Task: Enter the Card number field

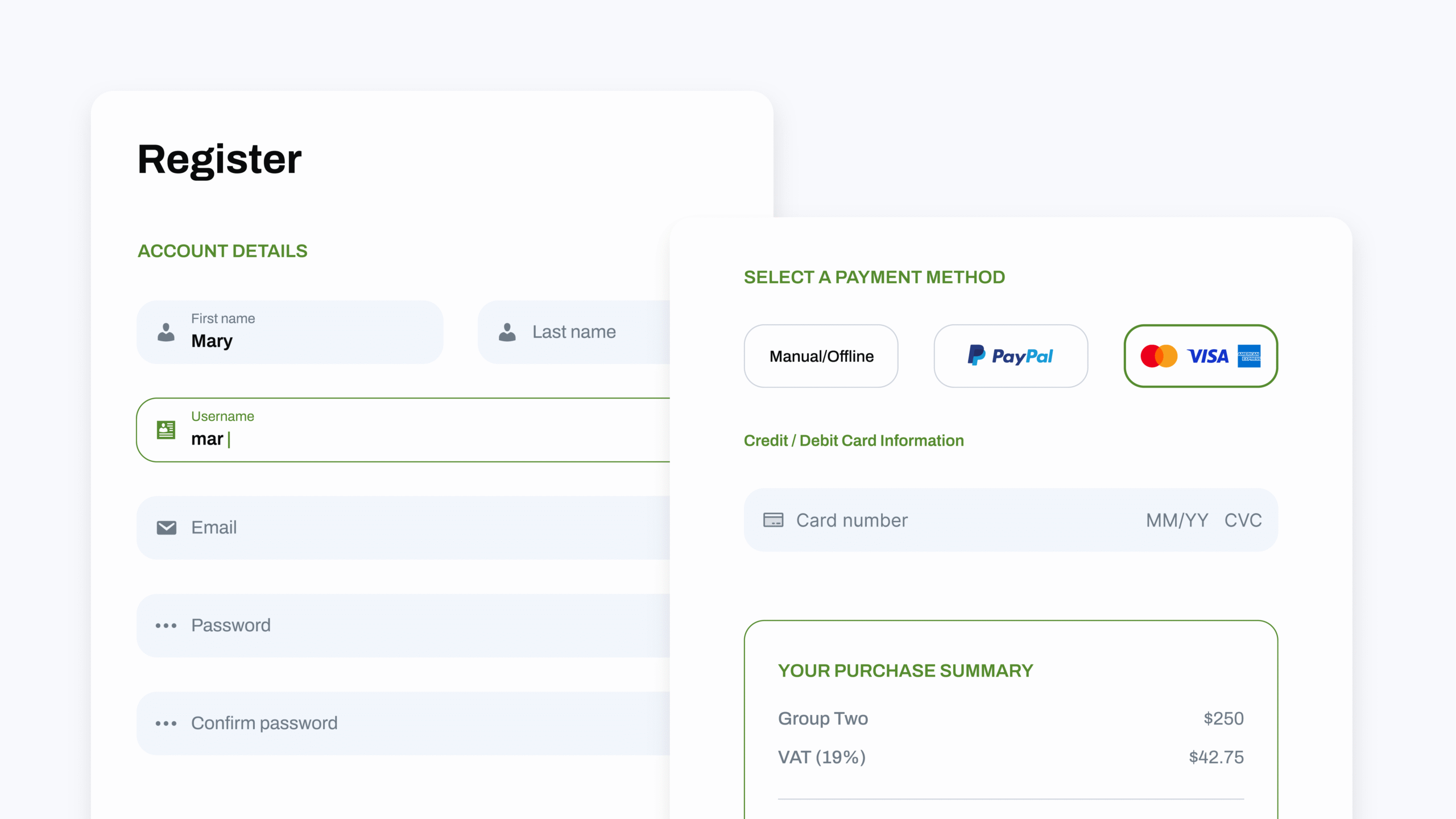Action: [x=910, y=520]
